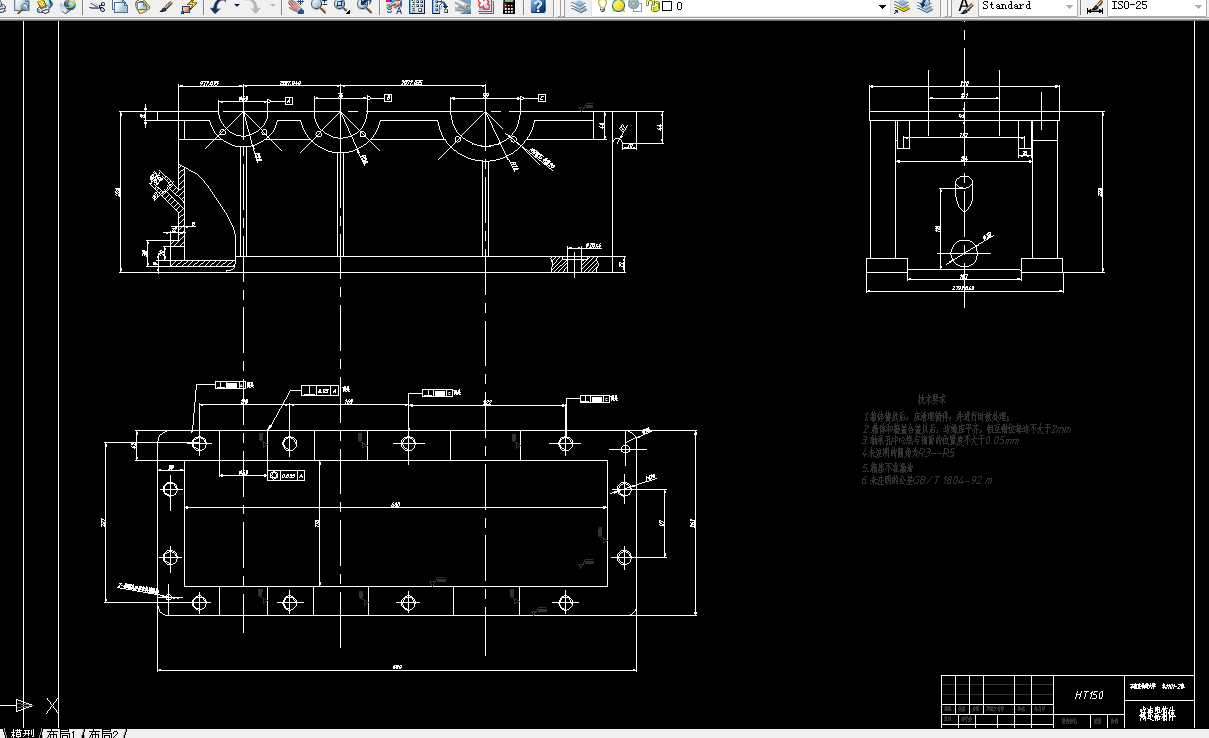Toggle layer 0 freeze/thaw sun icon
Image resolution: width=1209 pixels, height=738 pixels.
point(618,6)
